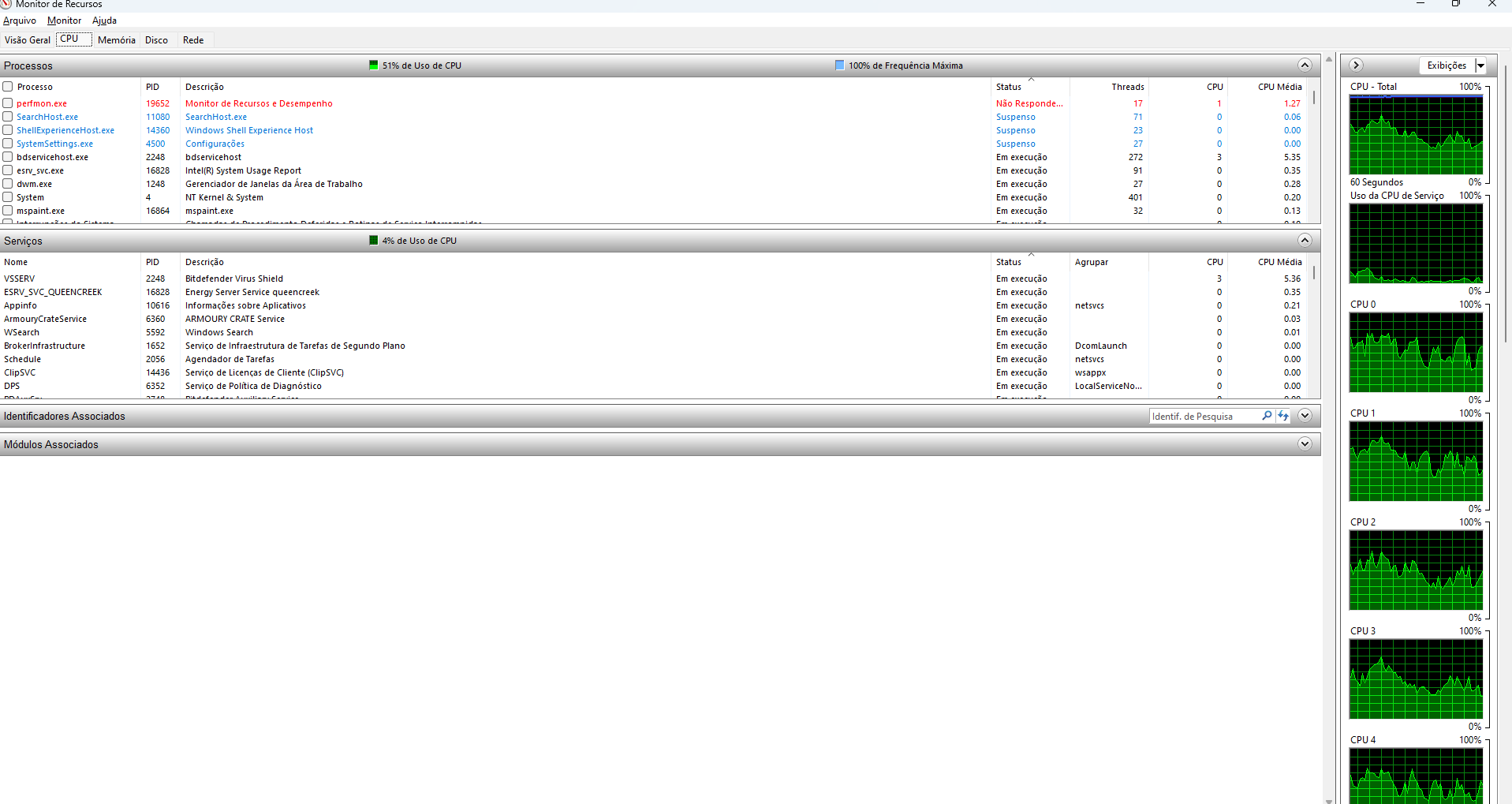Check the dwm.exe checkbox

click(8, 184)
